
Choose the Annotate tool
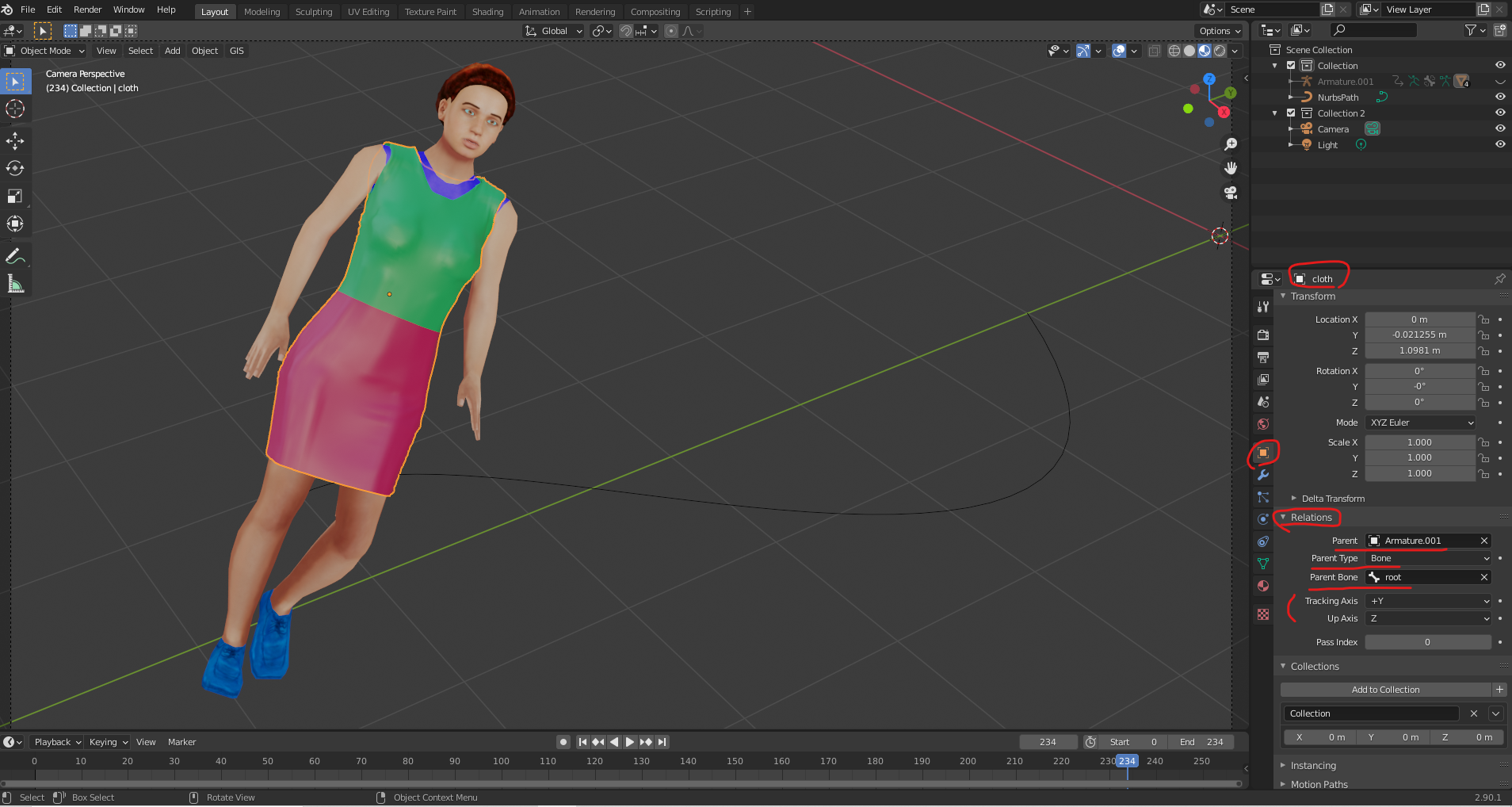tap(15, 256)
